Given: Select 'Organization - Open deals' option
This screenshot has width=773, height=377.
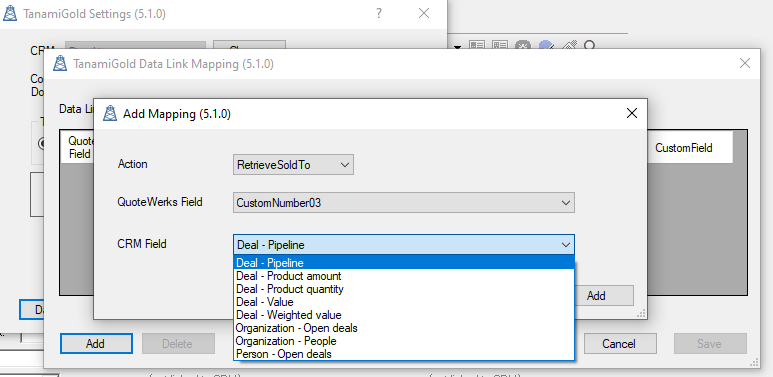Looking at the screenshot, I should coord(404,328).
